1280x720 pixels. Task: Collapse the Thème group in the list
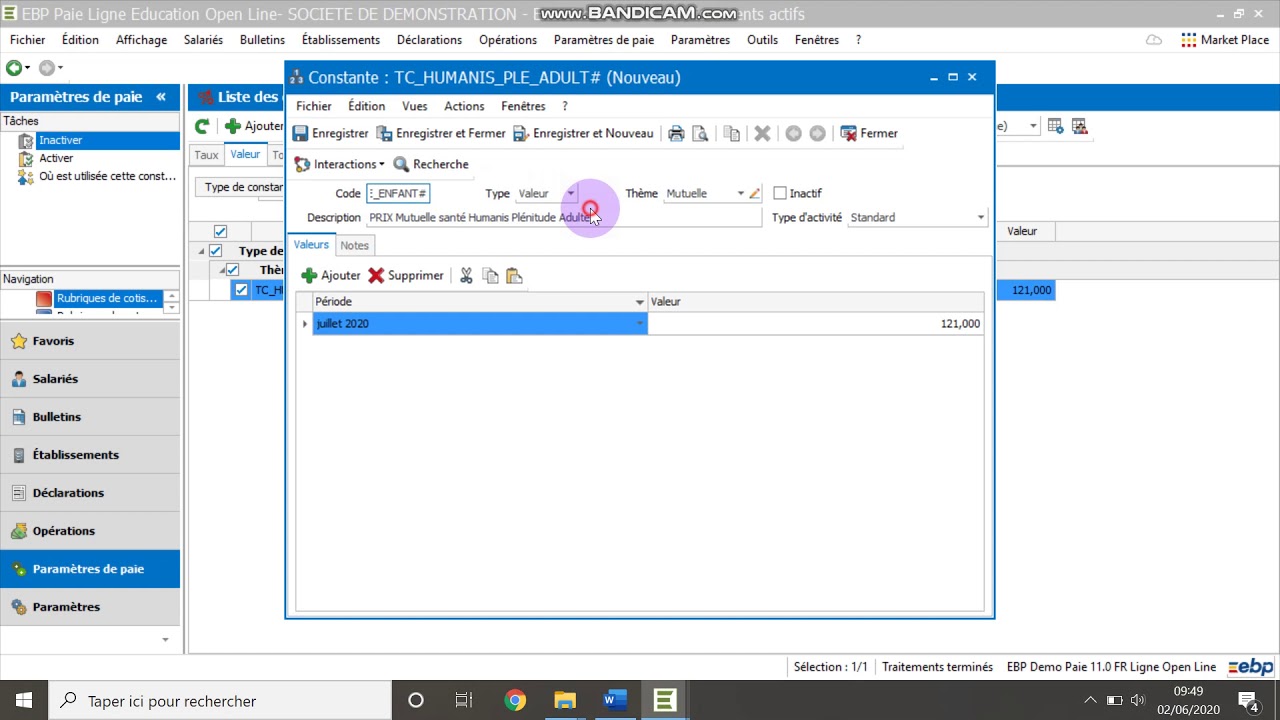[x=222, y=270]
